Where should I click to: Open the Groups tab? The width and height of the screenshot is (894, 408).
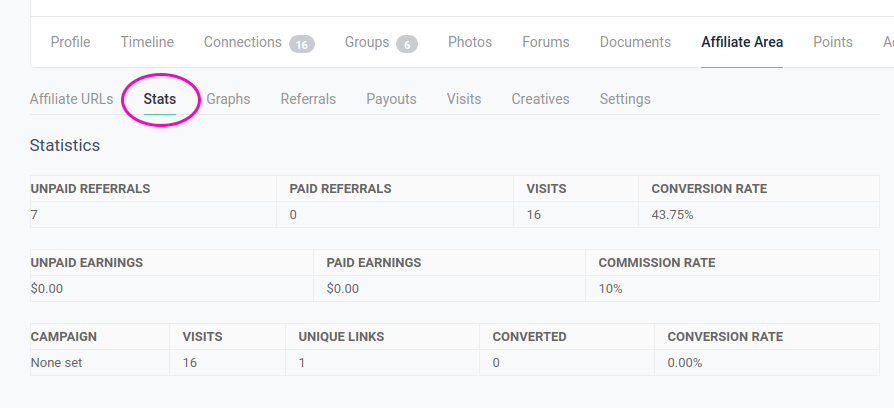point(367,42)
